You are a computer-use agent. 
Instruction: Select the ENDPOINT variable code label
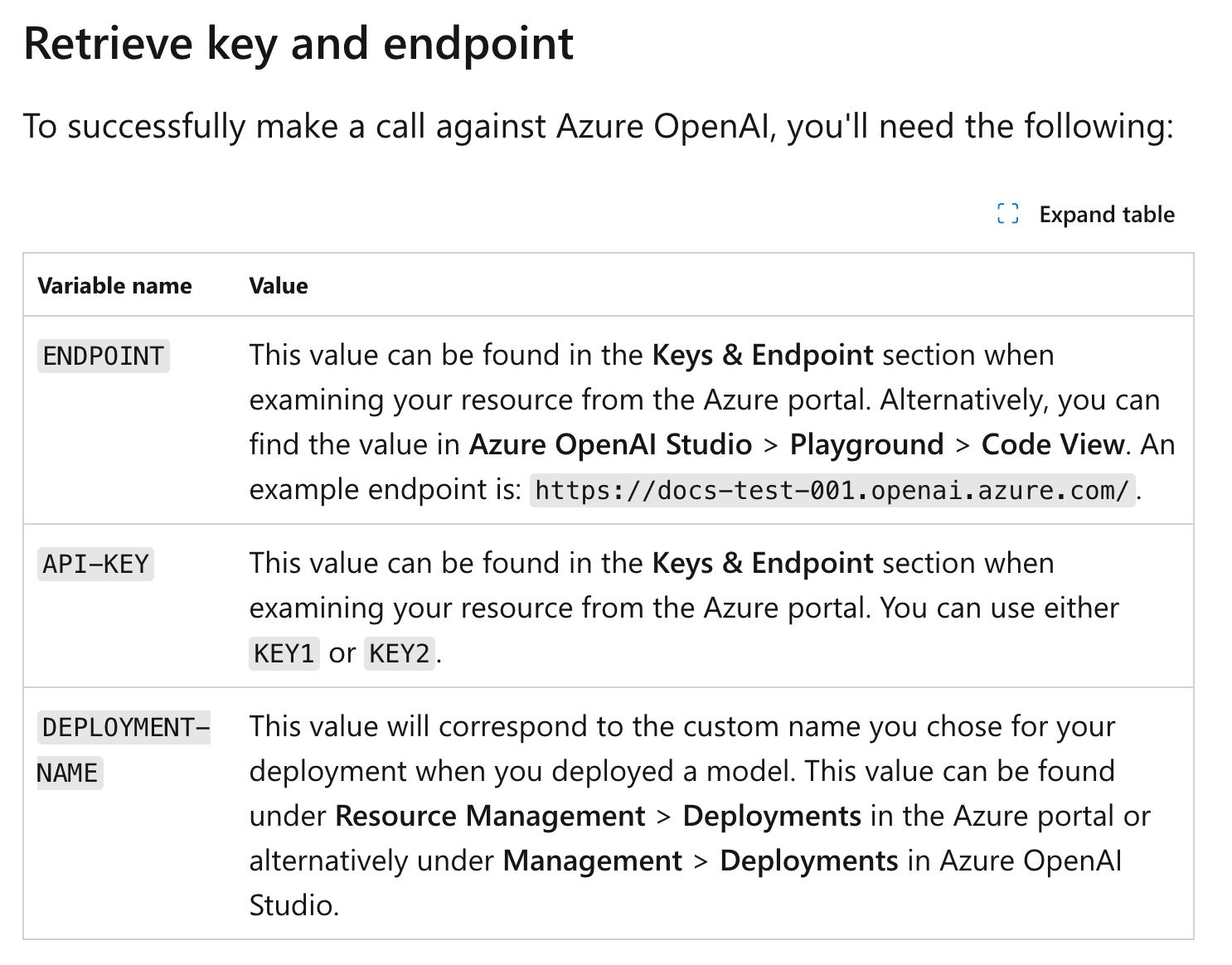pos(104,356)
